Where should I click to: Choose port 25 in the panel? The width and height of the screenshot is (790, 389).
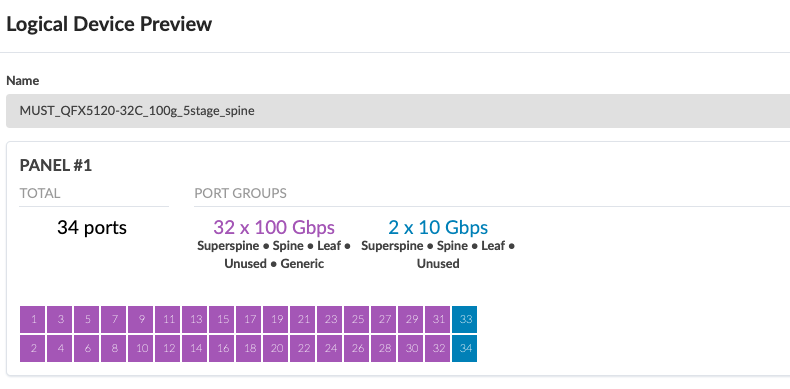coord(357,319)
